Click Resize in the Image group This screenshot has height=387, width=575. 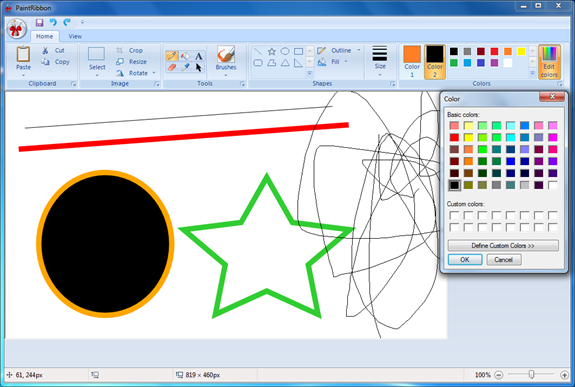tap(131, 62)
